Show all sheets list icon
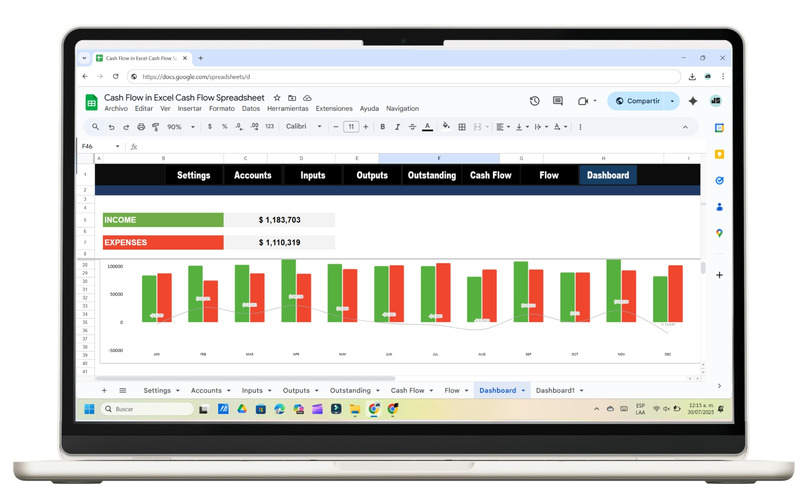Viewport: 800px width, 500px height. [122, 390]
